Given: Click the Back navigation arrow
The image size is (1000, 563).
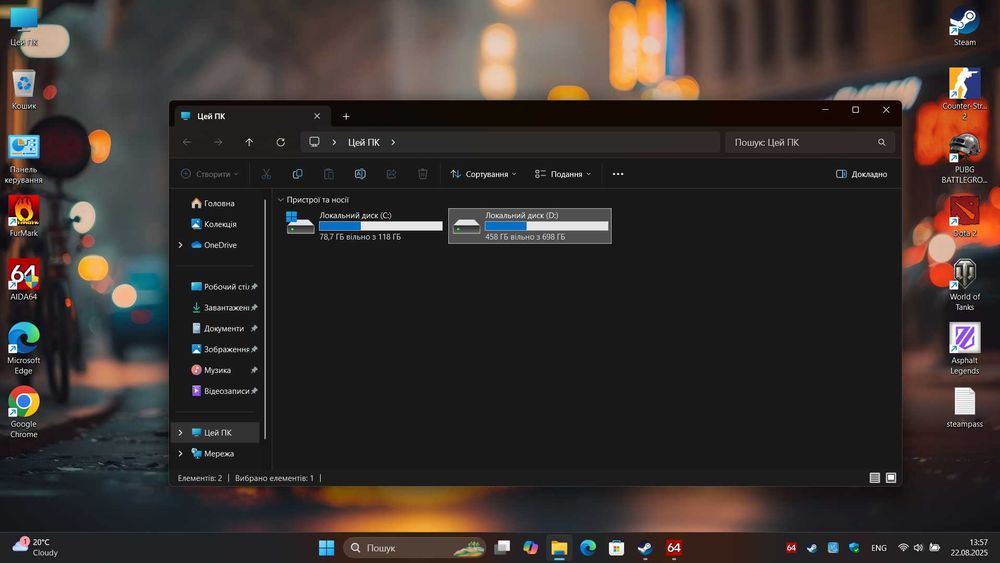Looking at the screenshot, I should [x=187, y=142].
